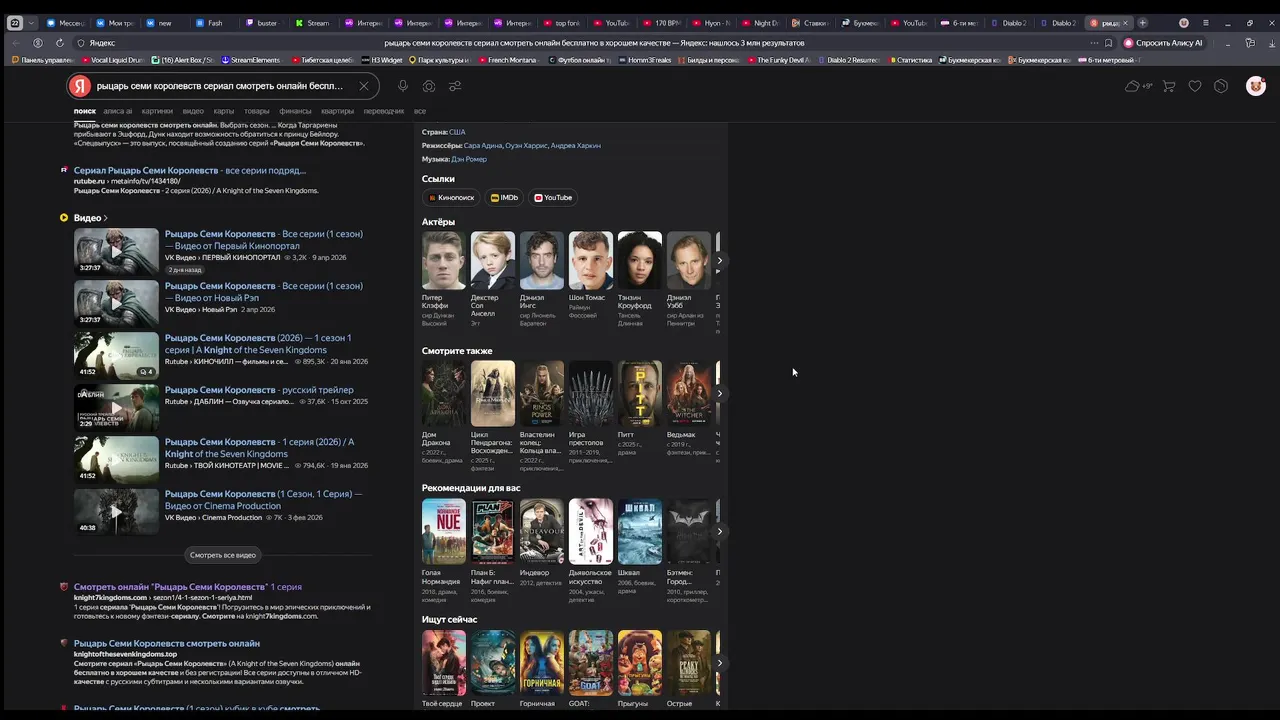
Task: Switch to the Stream browser tab
Action: 313,22
